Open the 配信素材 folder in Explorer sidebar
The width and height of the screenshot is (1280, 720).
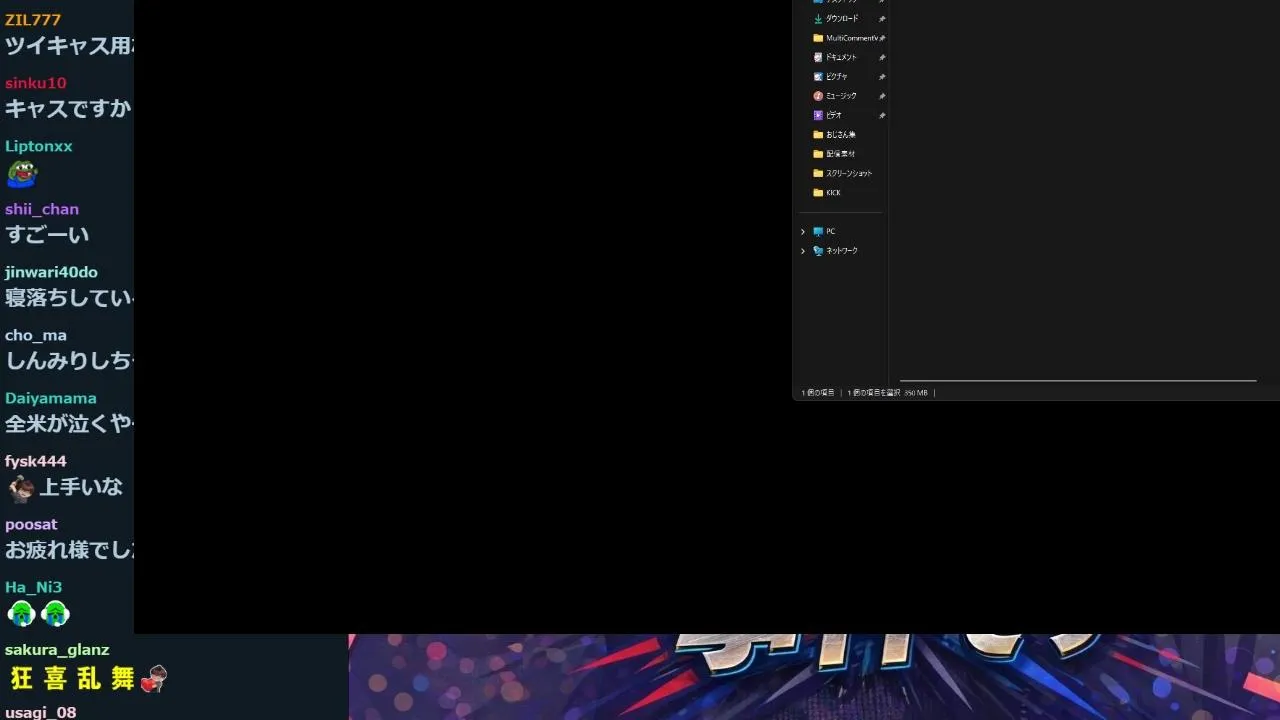(834, 154)
